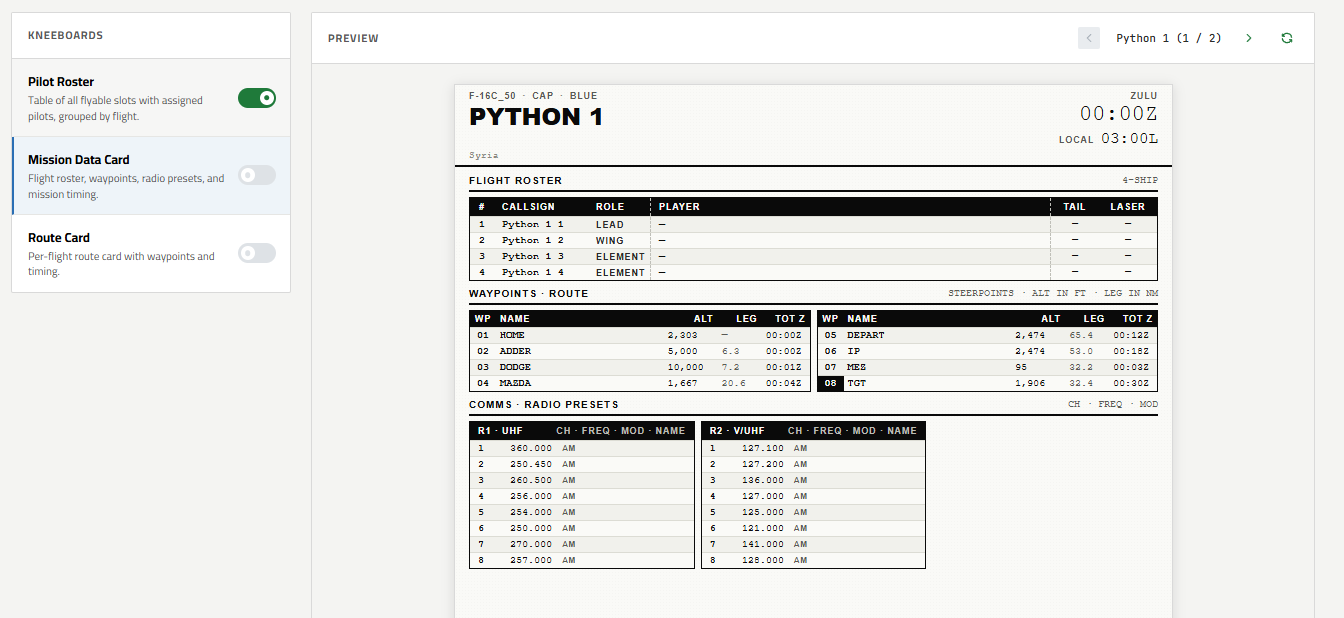Viewport: 1344px width, 618px height.
Task: Click the 4-SHIP label
Action: tap(1140, 181)
